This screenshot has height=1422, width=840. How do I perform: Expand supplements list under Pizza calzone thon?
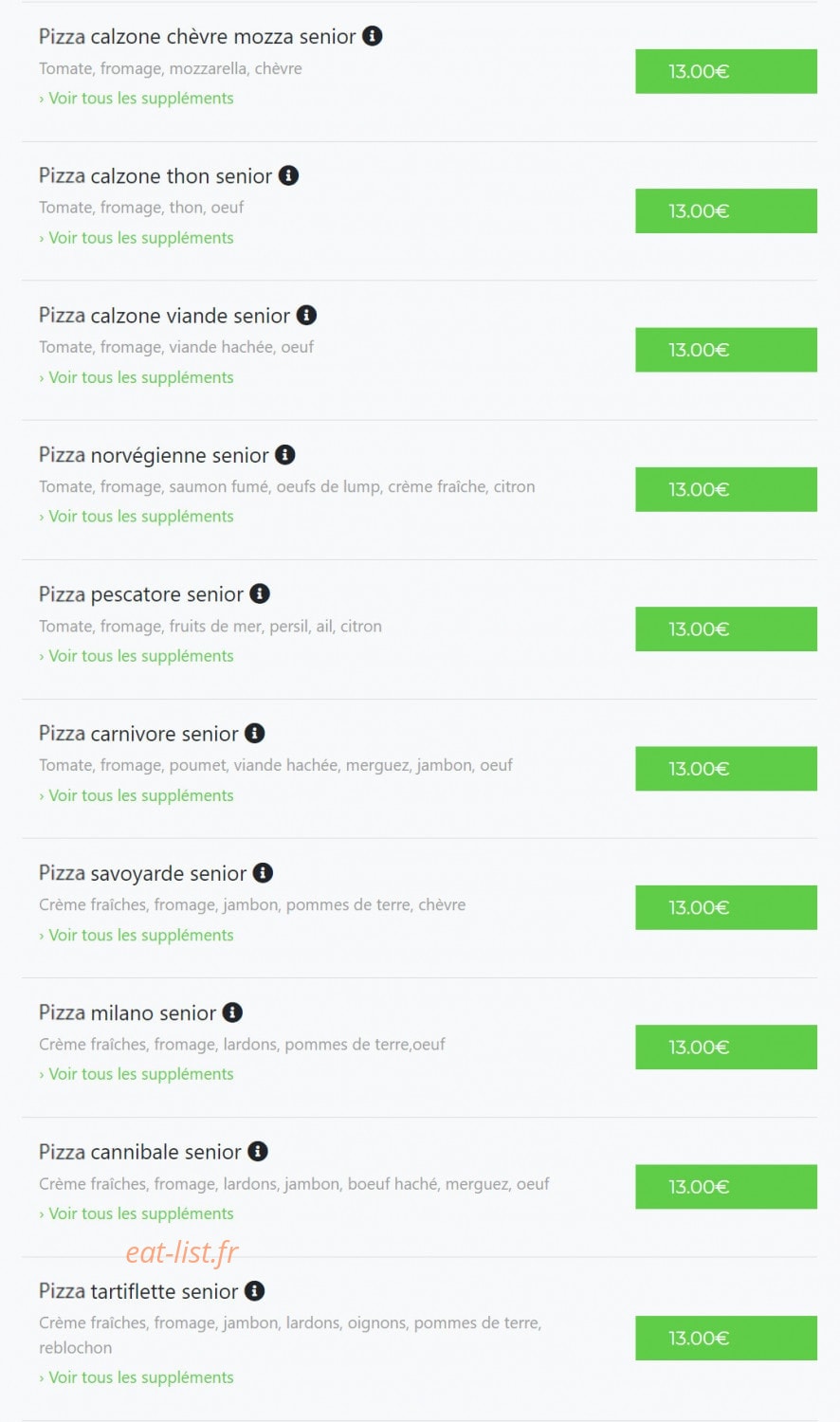(x=137, y=238)
